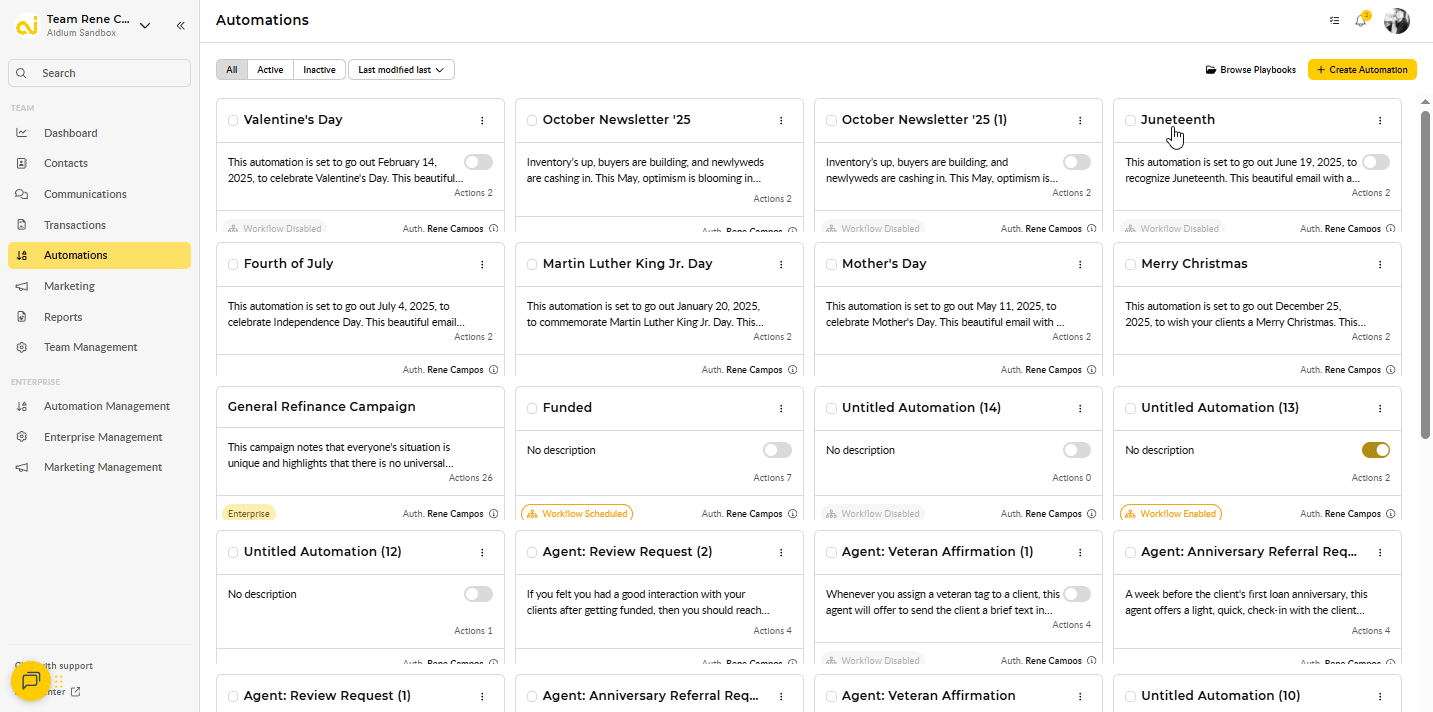Collapse the sidebar with double chevron icon
1433x712 pixels.
coord(180,26)
